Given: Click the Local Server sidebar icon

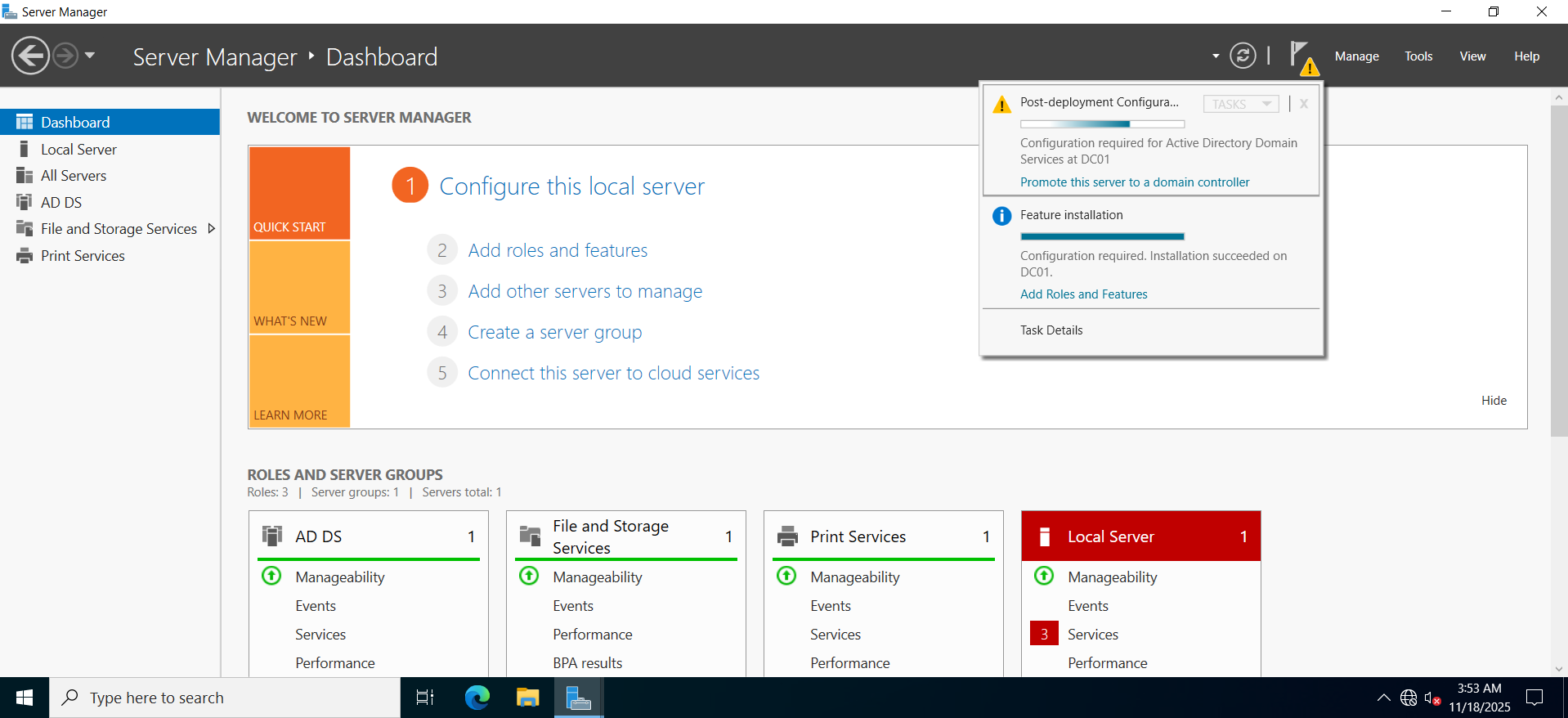Looking at the screenshot, I should click(x=25, y=149).
